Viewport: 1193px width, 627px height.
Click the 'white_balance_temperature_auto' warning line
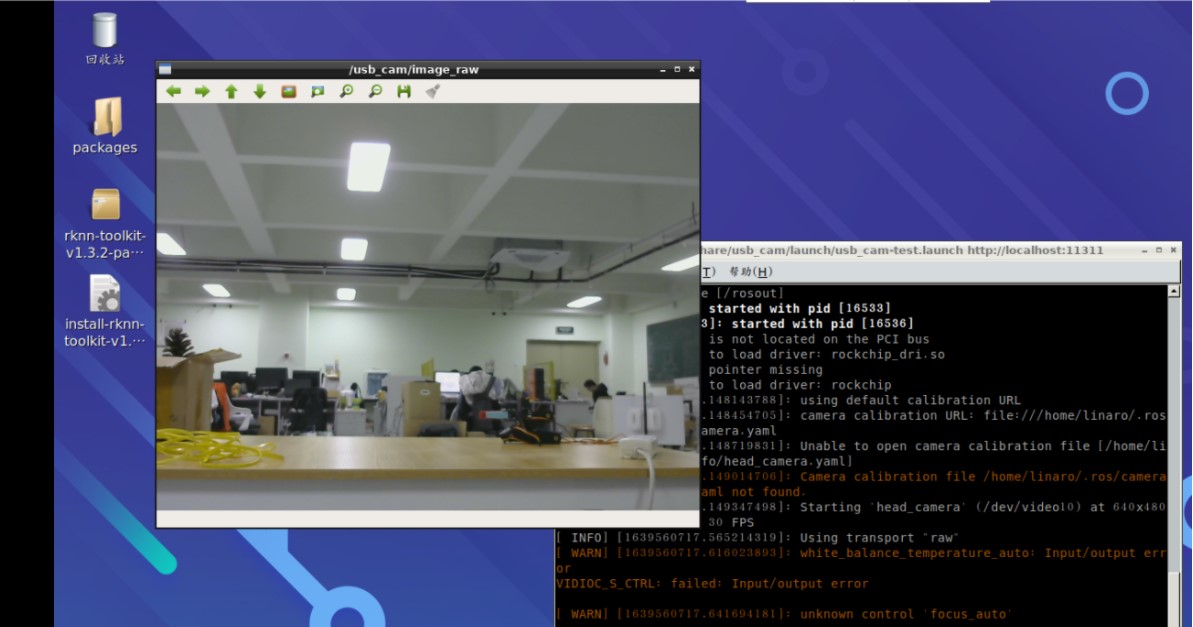(861, 553)
